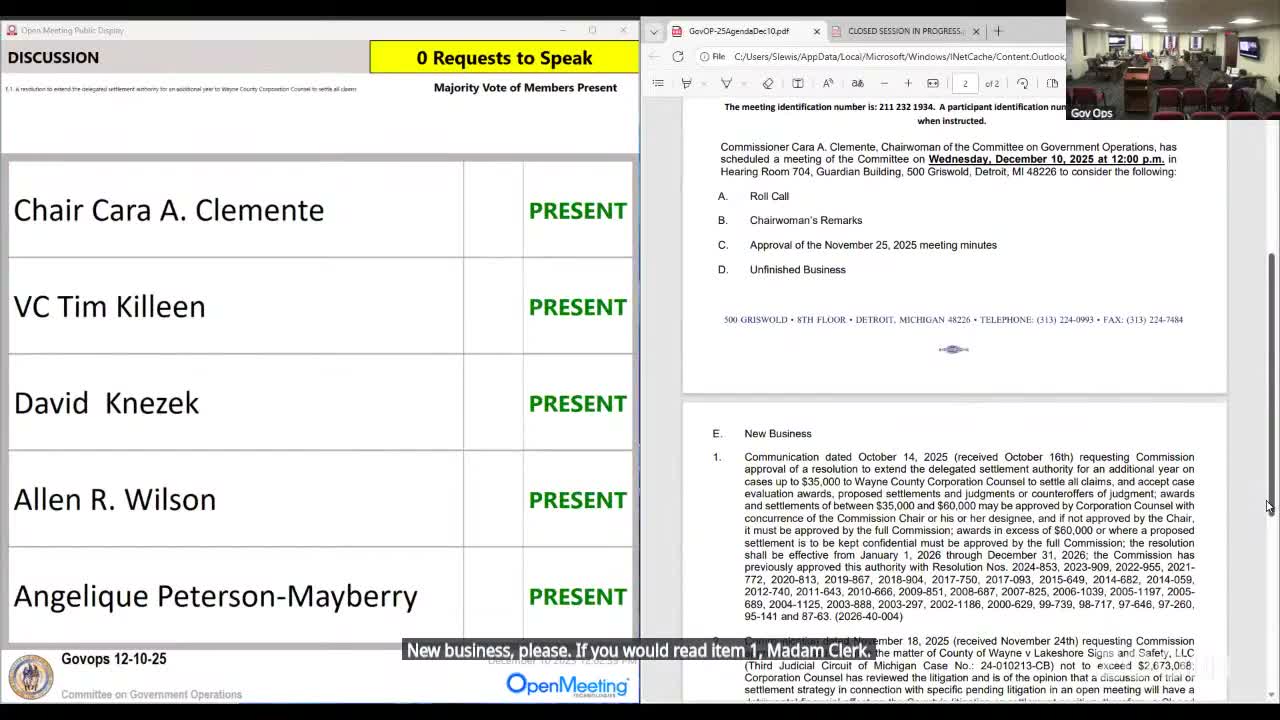Click the page view icon

(1052, 83)
